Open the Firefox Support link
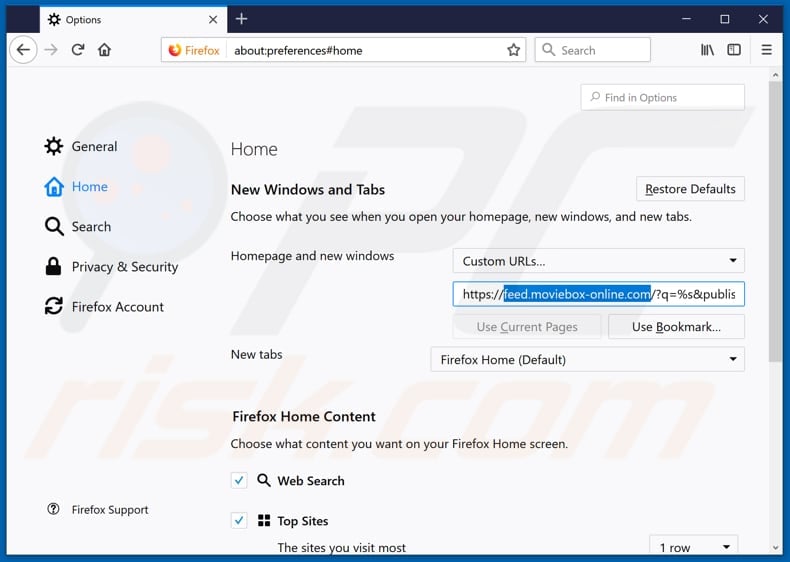Image resolution: width=790 pixels, height=562 pixels. click(110, 510)
